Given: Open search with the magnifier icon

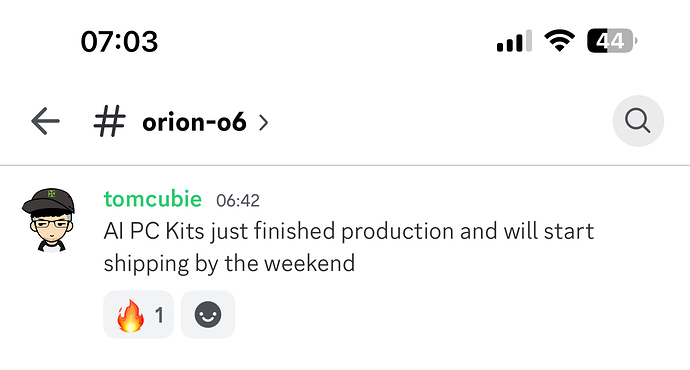Looking at the screenshot, I should coord(638,121).
